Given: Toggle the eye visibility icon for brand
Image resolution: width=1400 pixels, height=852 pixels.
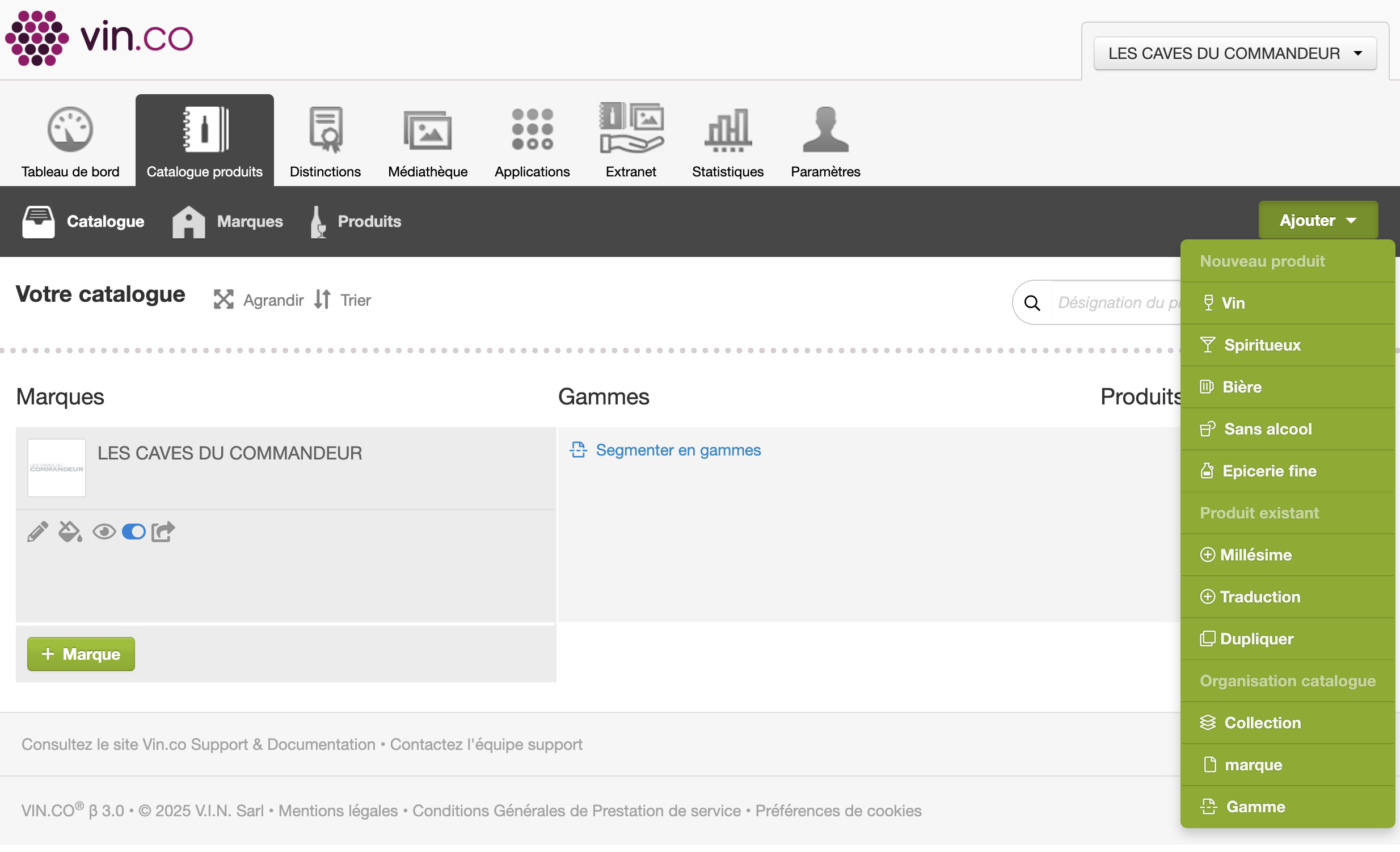Looking at the screenshot, I should point(104,532).
